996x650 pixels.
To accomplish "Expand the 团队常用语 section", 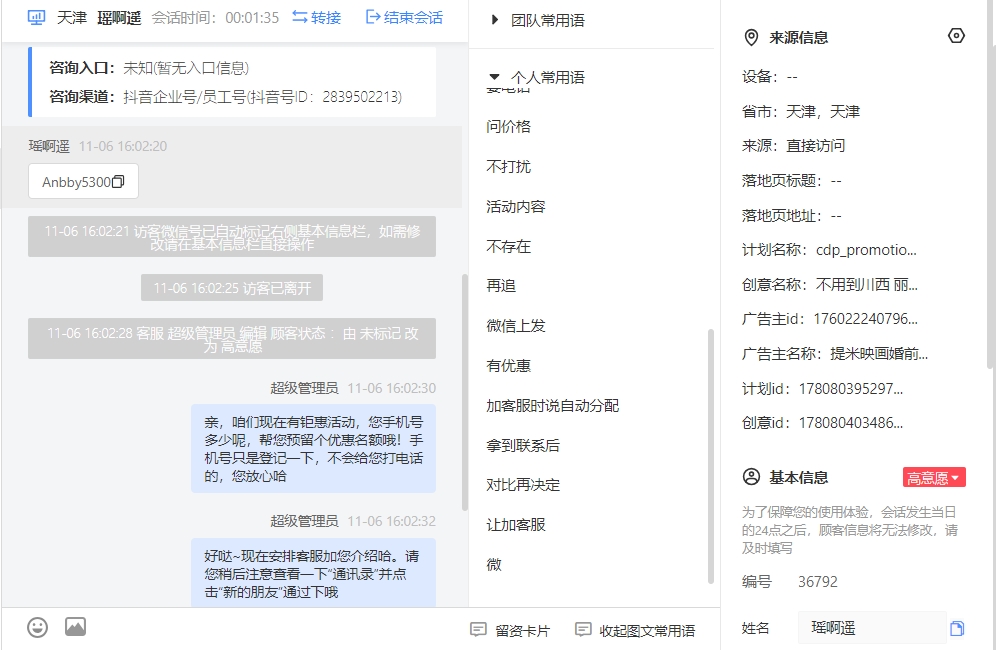I will coord(539,20).
